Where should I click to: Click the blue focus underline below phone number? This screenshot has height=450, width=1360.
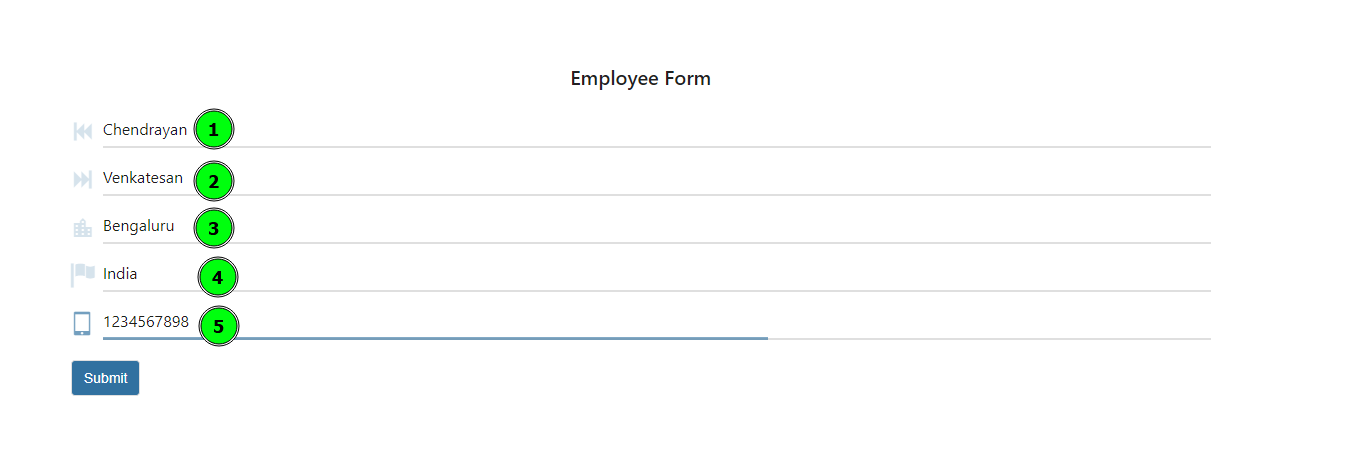435,338
